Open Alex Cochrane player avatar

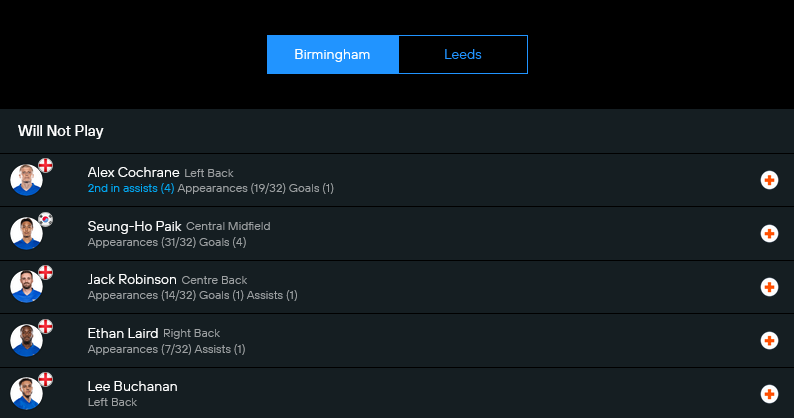26,181
